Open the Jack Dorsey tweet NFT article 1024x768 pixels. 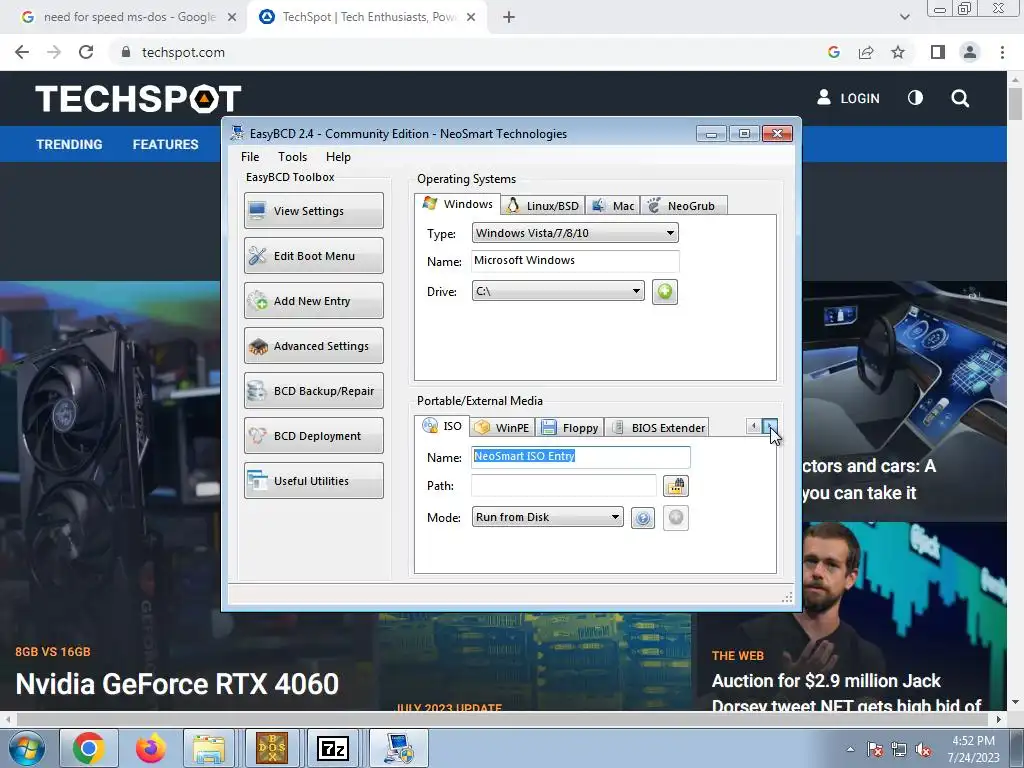[847, 694]
